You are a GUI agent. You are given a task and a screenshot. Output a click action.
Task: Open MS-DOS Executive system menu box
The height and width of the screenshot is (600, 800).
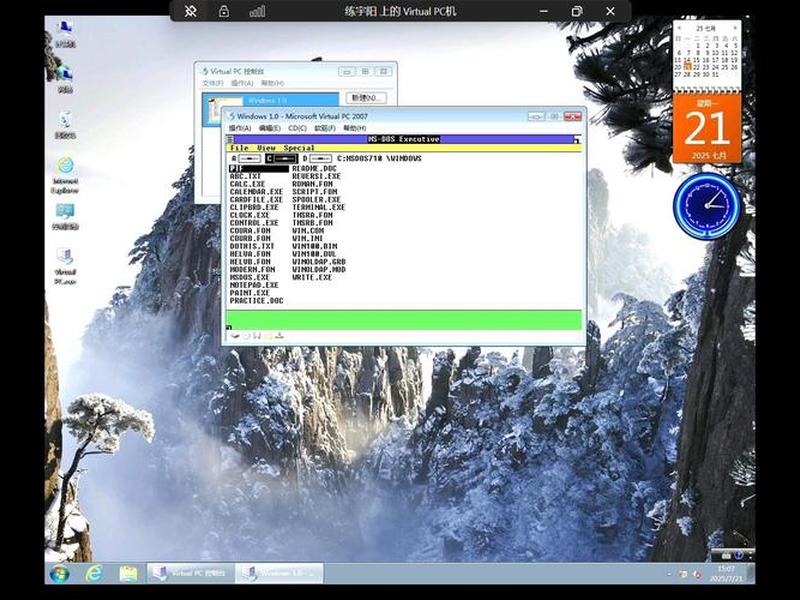pos(230,139)
